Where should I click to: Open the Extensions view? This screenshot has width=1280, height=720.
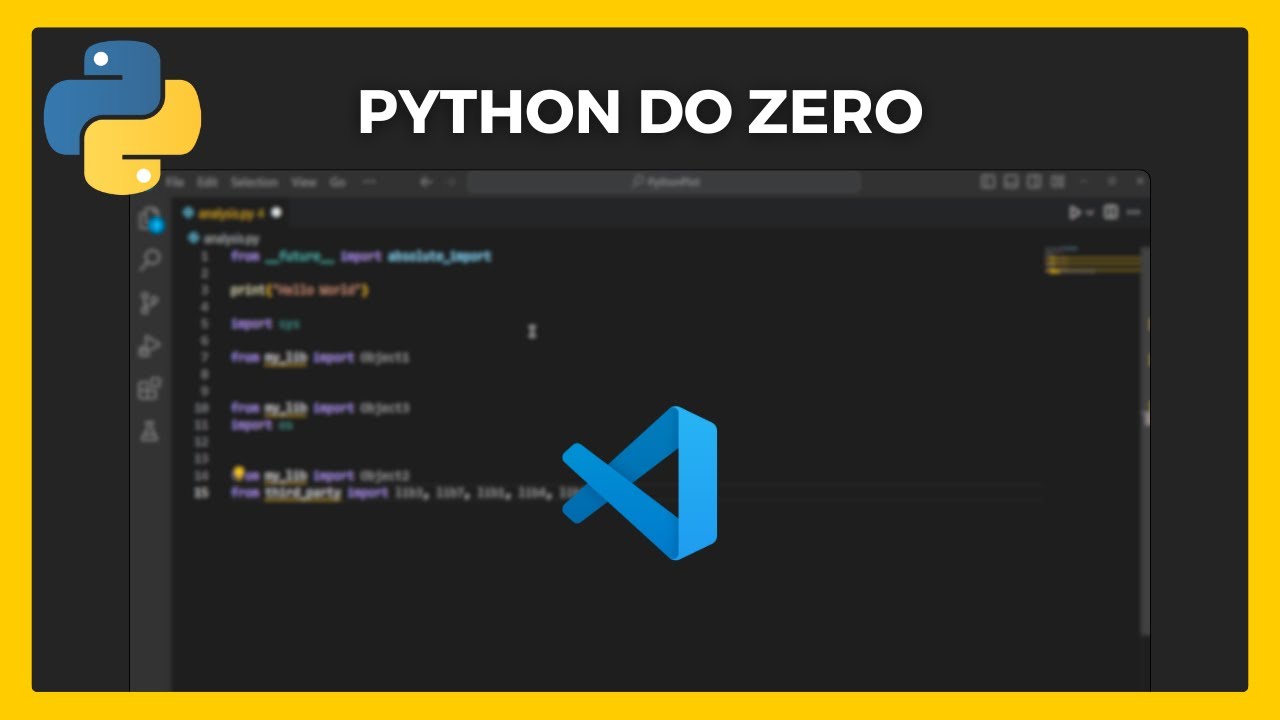click(149, 388)
